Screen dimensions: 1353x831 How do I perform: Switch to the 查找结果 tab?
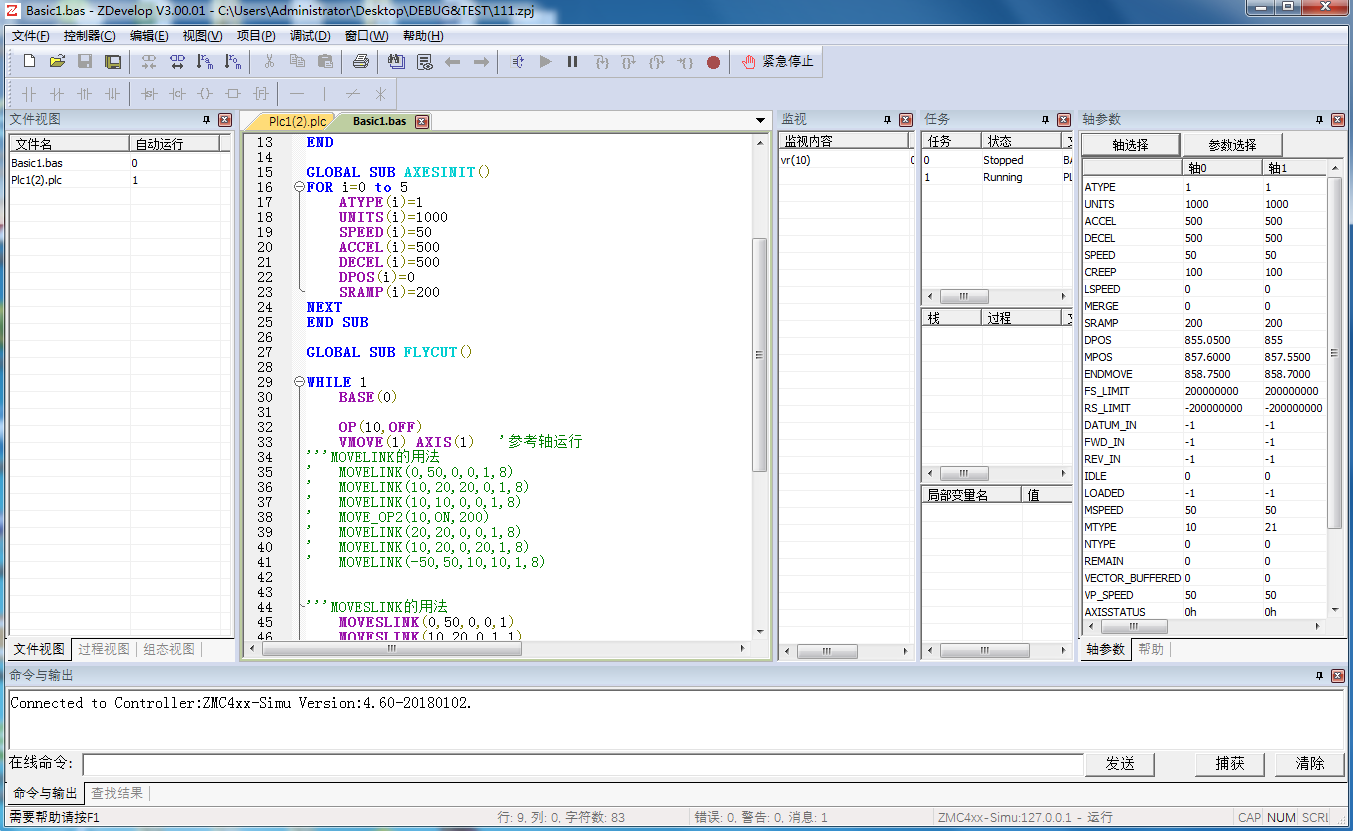click(x=117, y=793)
